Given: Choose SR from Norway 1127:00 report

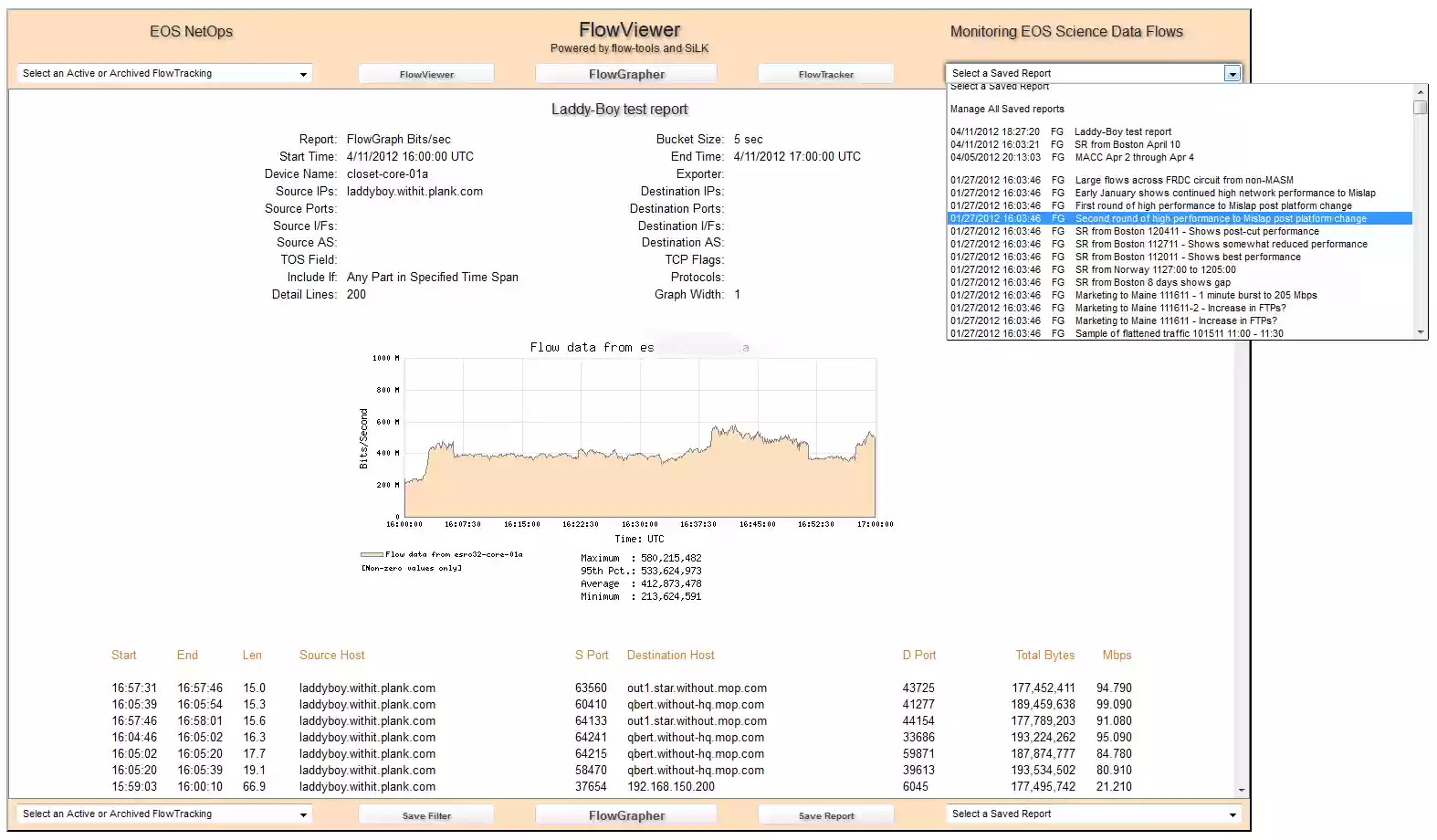Looking at the screenshot, I should [x=1155, y=270].
